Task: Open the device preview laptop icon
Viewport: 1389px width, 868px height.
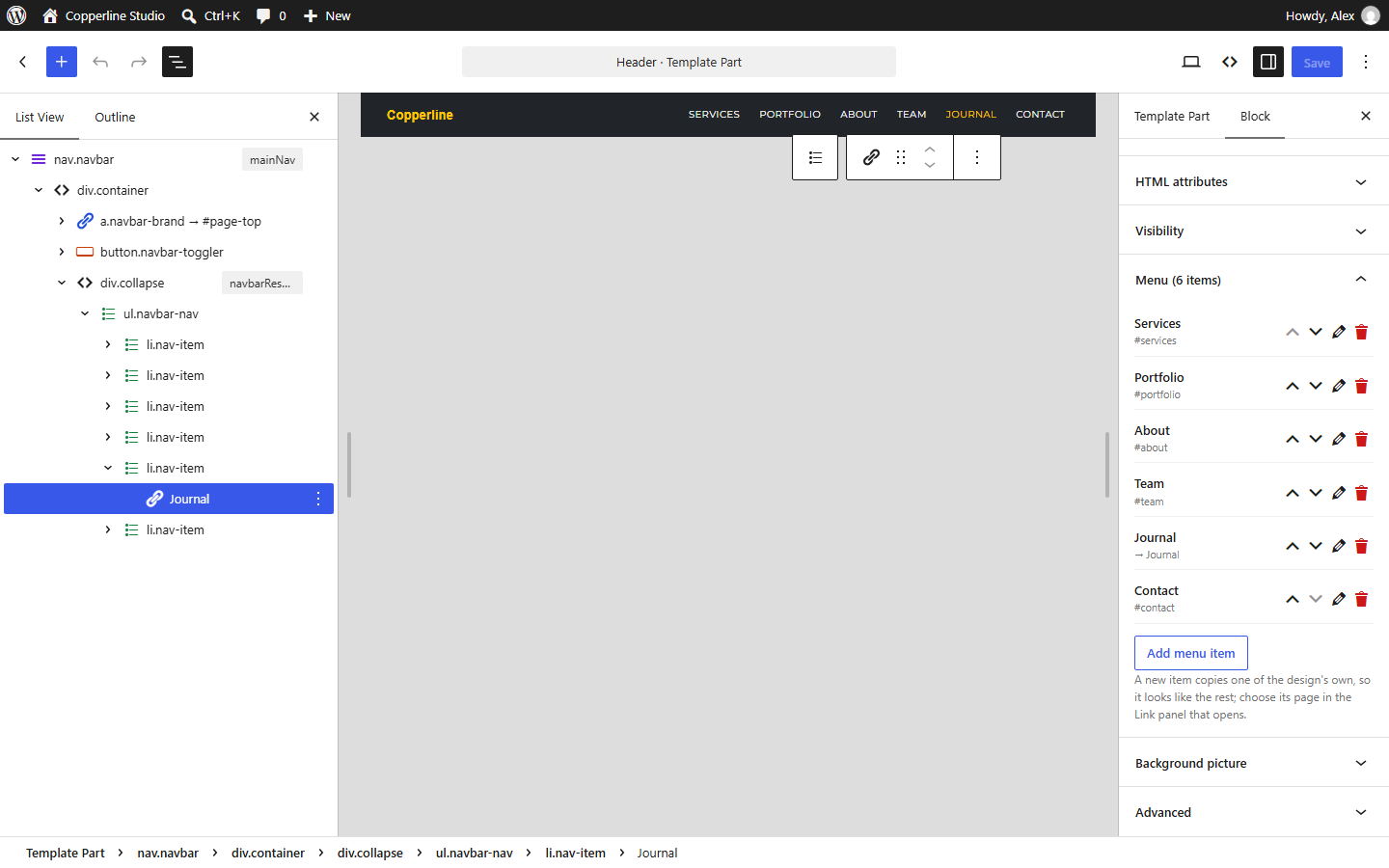Action: tap(1191, 62)
